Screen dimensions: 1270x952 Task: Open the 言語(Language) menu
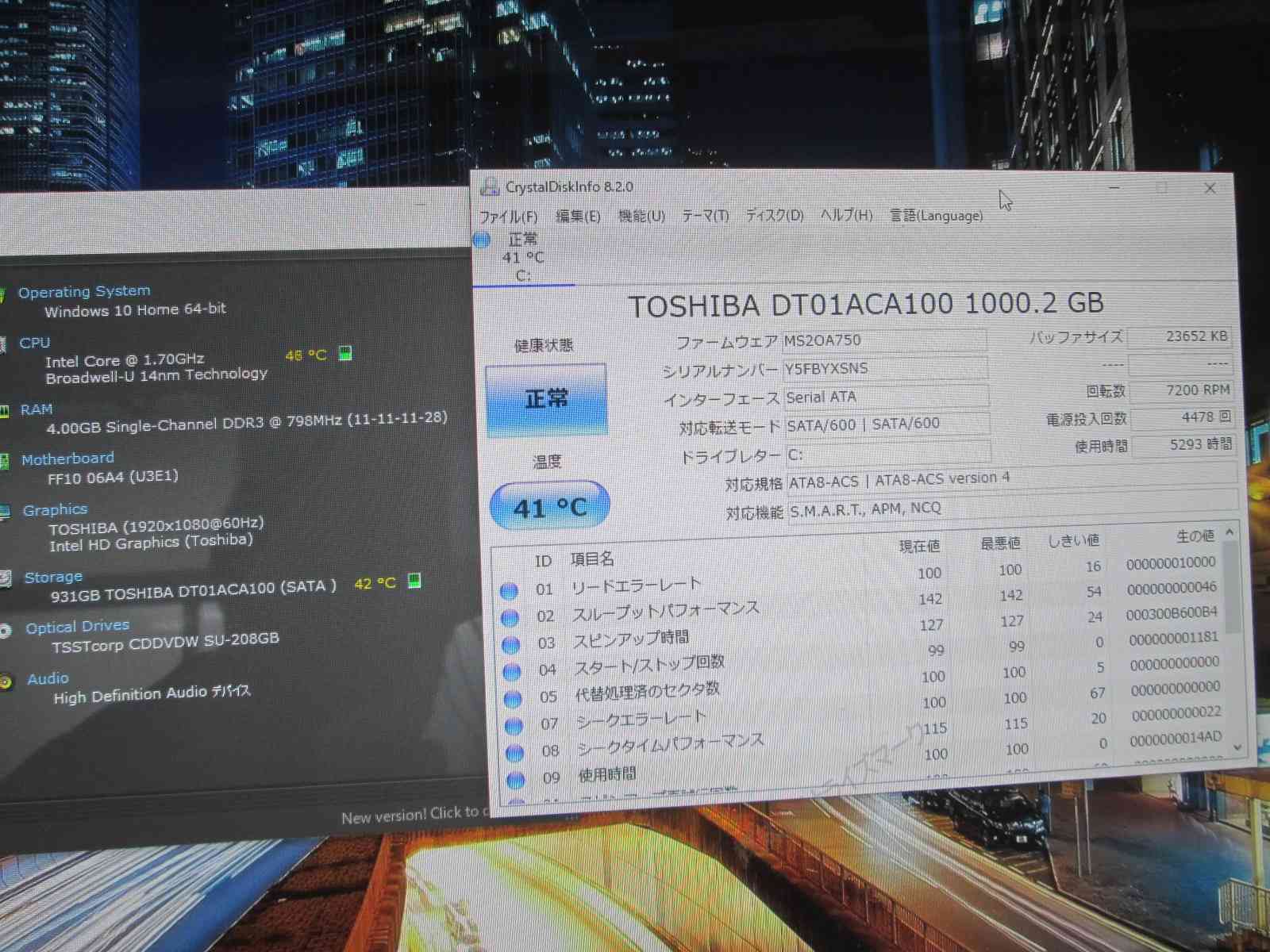pyautogui.click(x=936, y=216)
